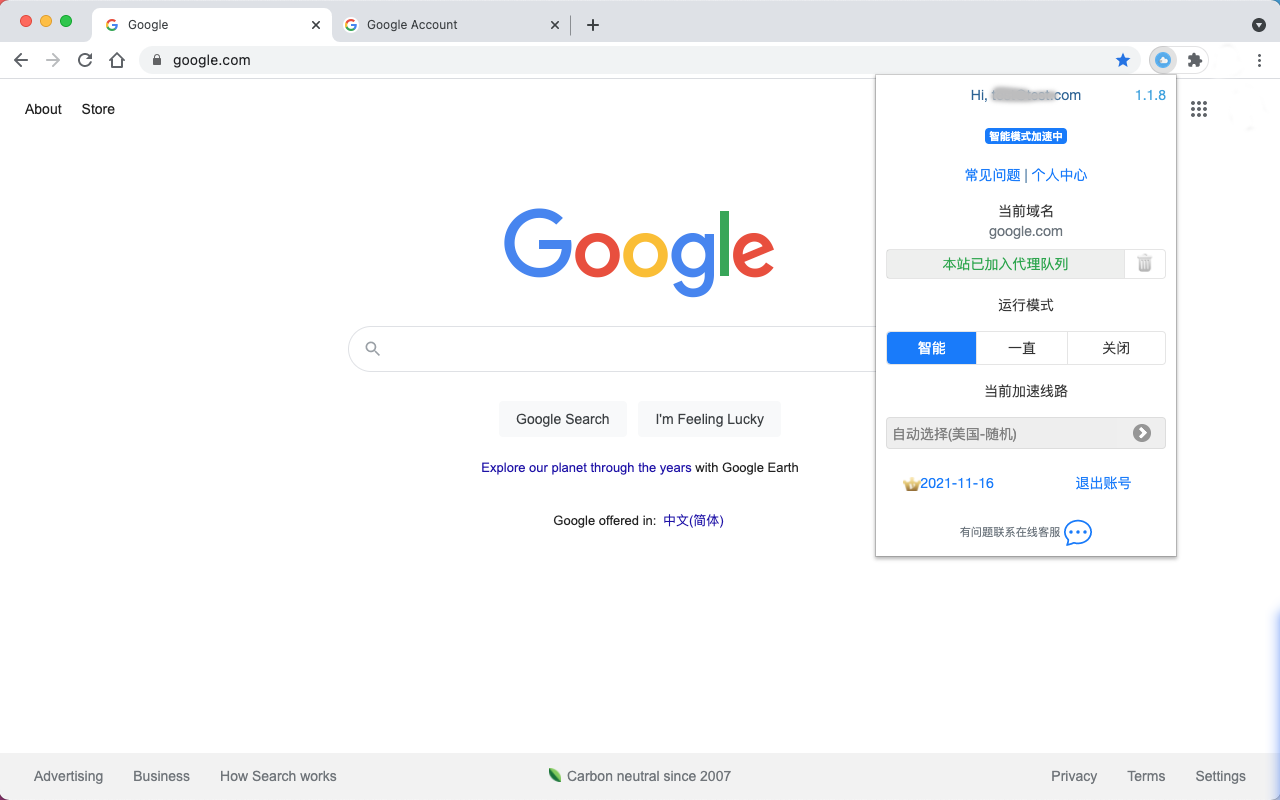Open the home page via house icon
The height and width of the screenshot is (800, 1280).
(x=117, y=60)
